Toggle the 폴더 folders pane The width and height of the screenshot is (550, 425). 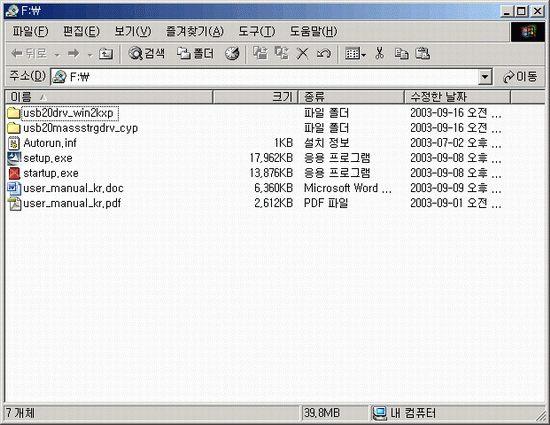195,53
